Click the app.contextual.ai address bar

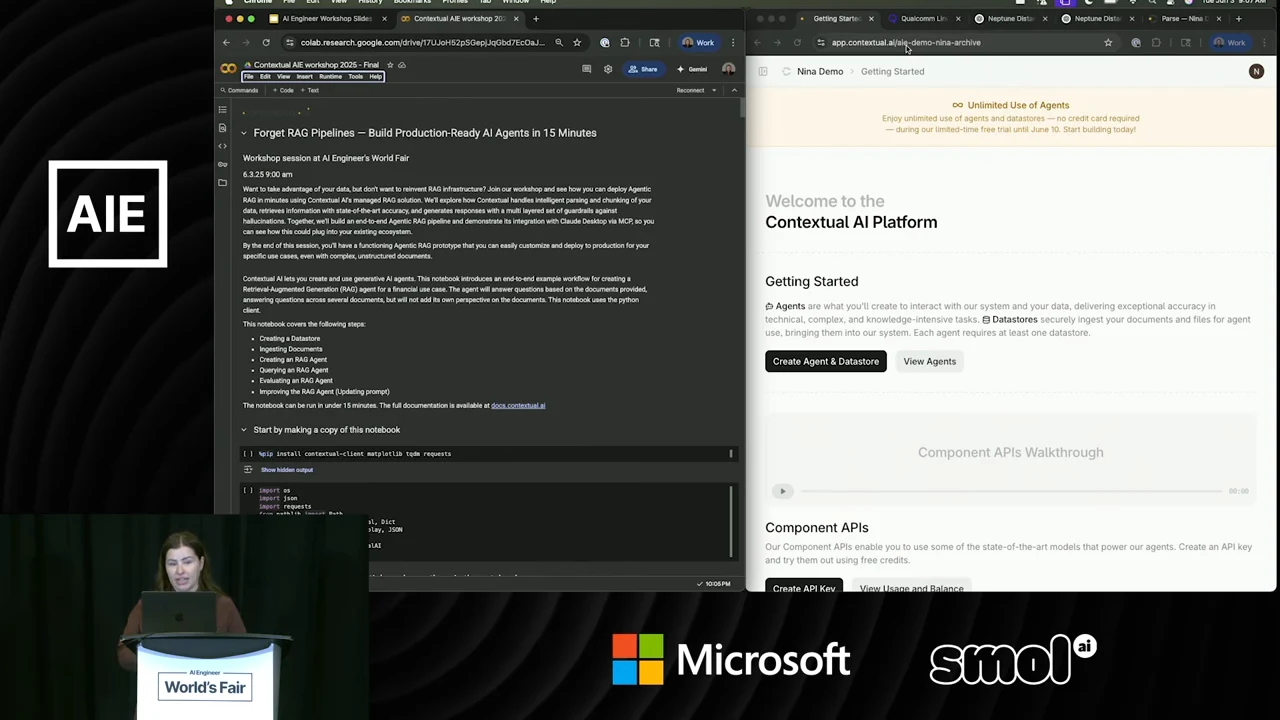coord(906,42)
